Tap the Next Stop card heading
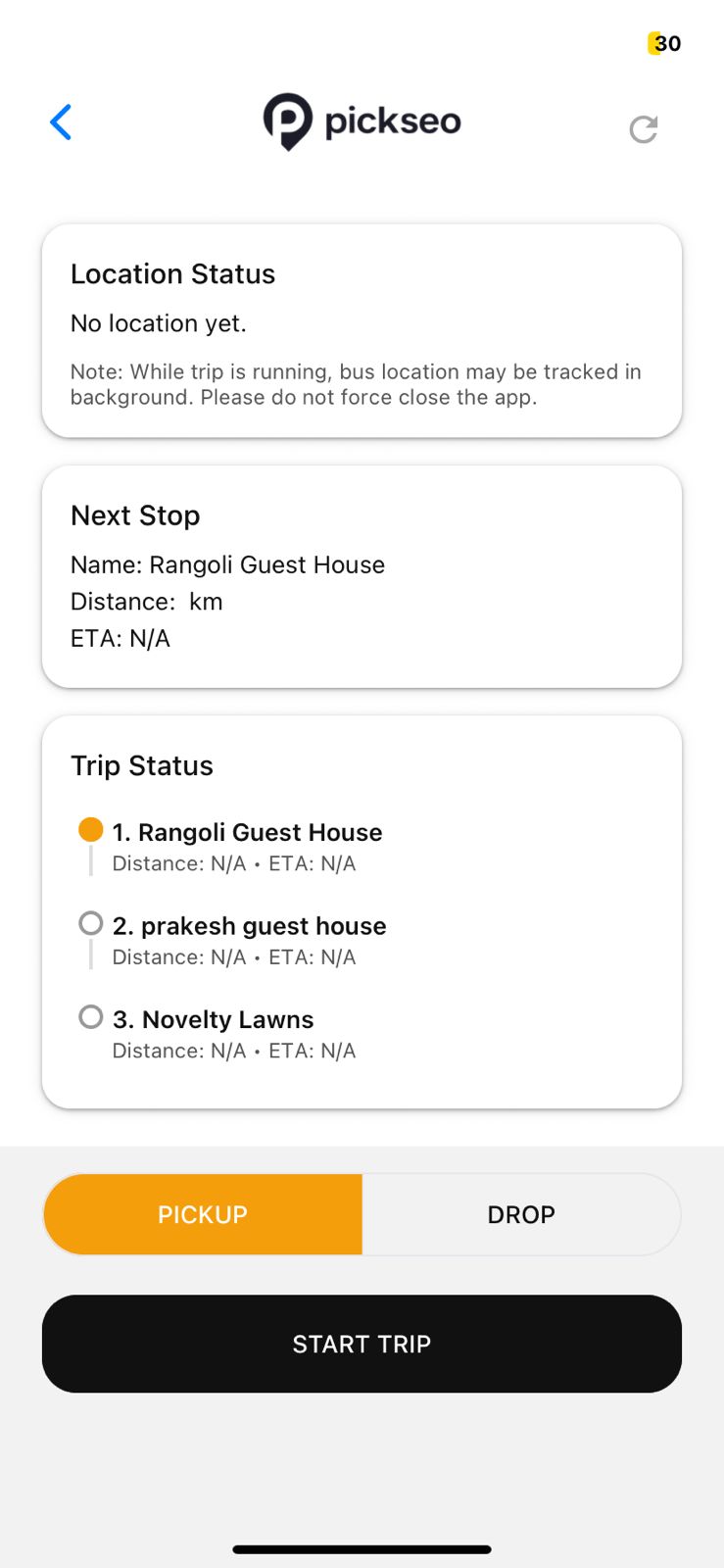724x1568 pixels. (135, 515)
